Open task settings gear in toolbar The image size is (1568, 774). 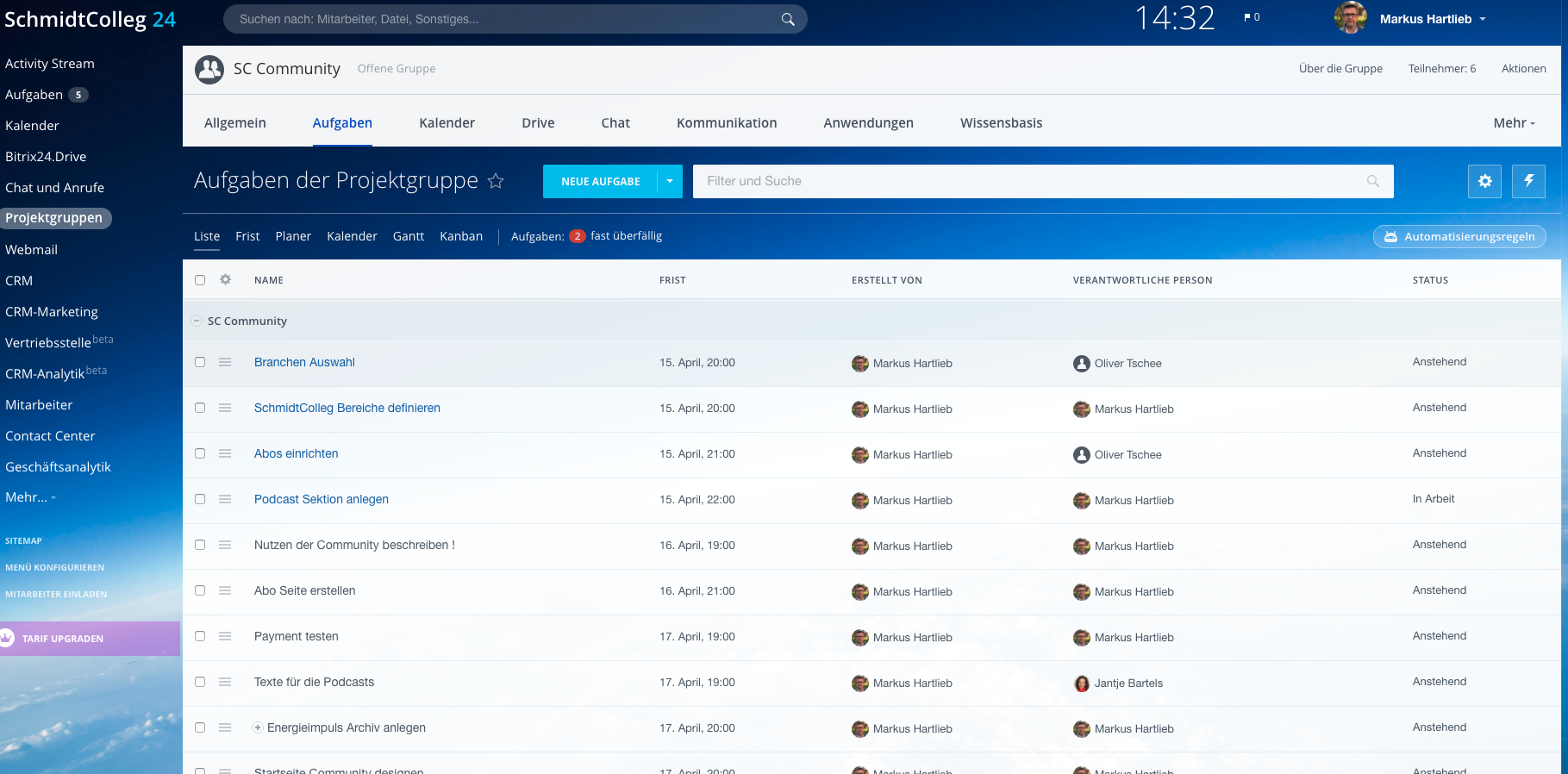pos(1484,181)
